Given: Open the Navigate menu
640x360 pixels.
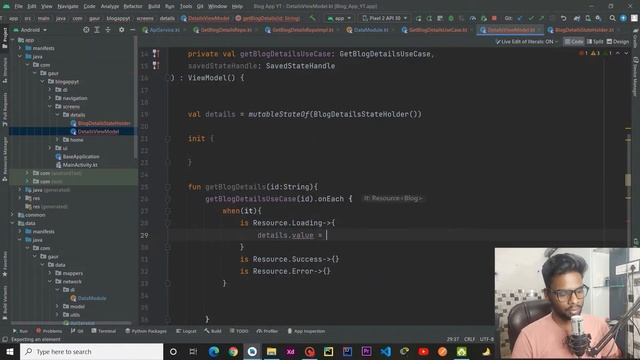Looking at the screenshot, I should click(x=68, y=6).
